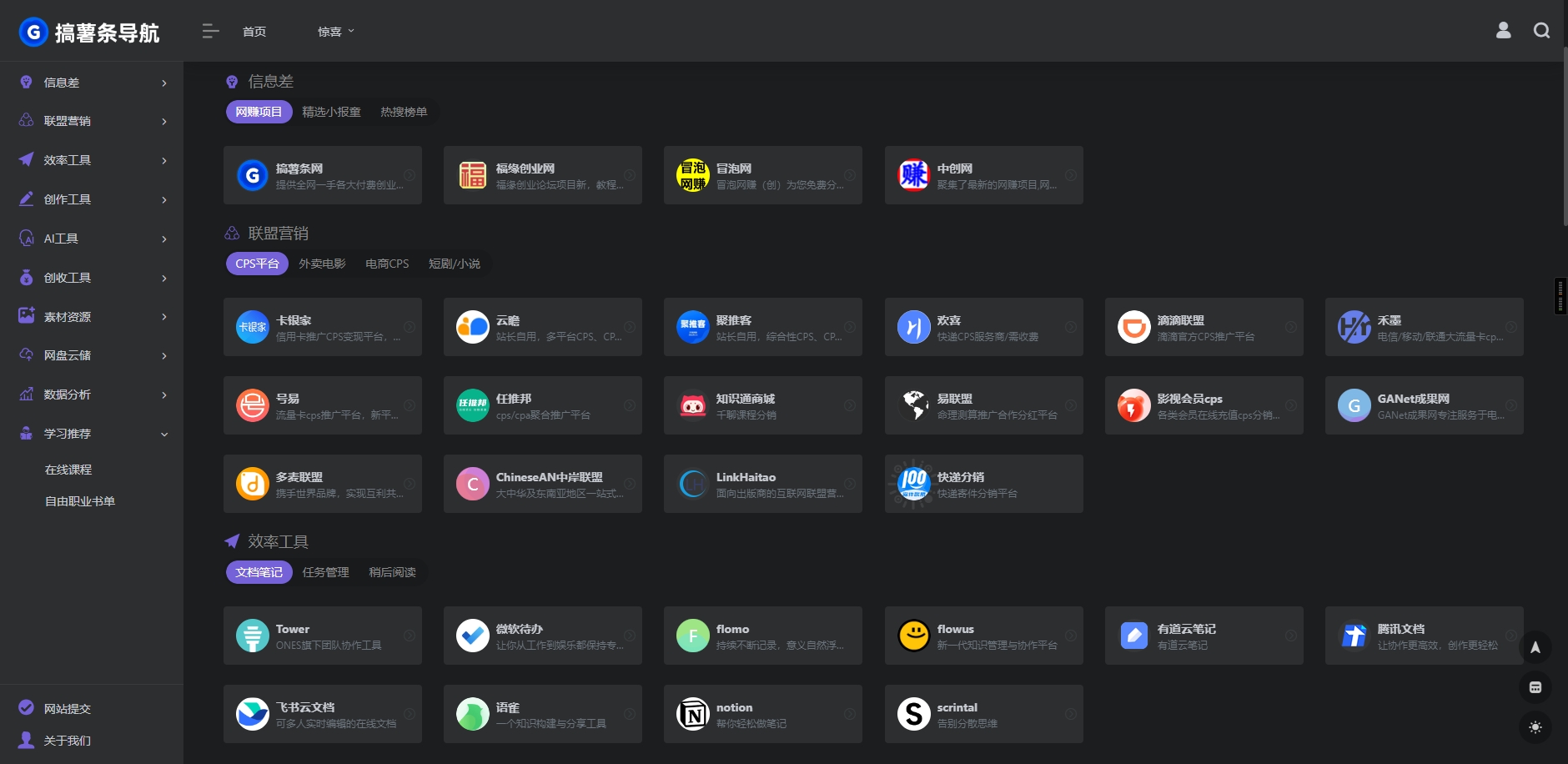Select the 精选小报童 filter pill
The height and width of the screenshot is (764, 1568).
click(x=331, y=112)
